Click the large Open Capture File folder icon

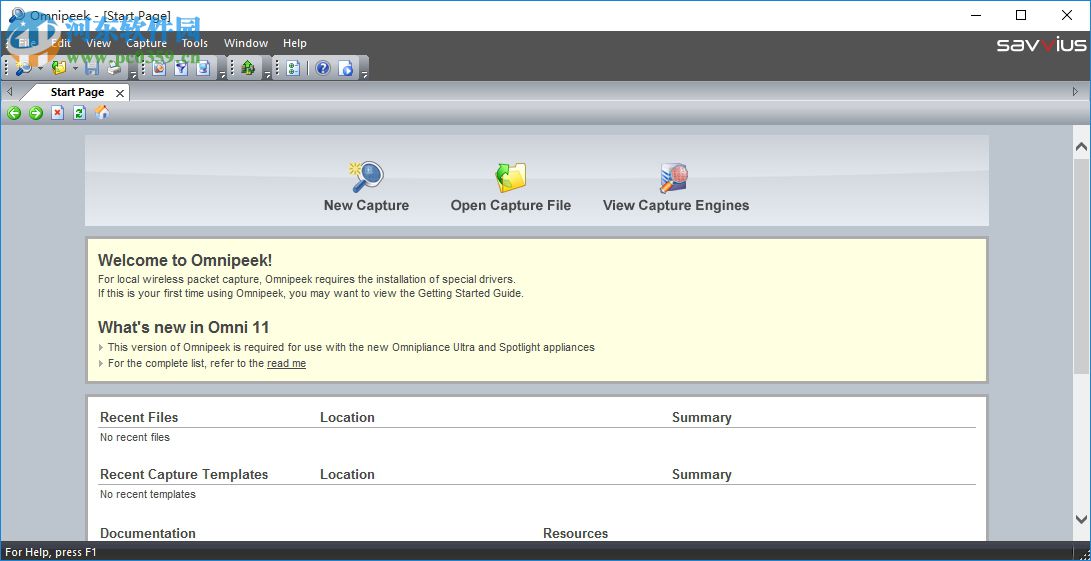[x=511, y=177]
